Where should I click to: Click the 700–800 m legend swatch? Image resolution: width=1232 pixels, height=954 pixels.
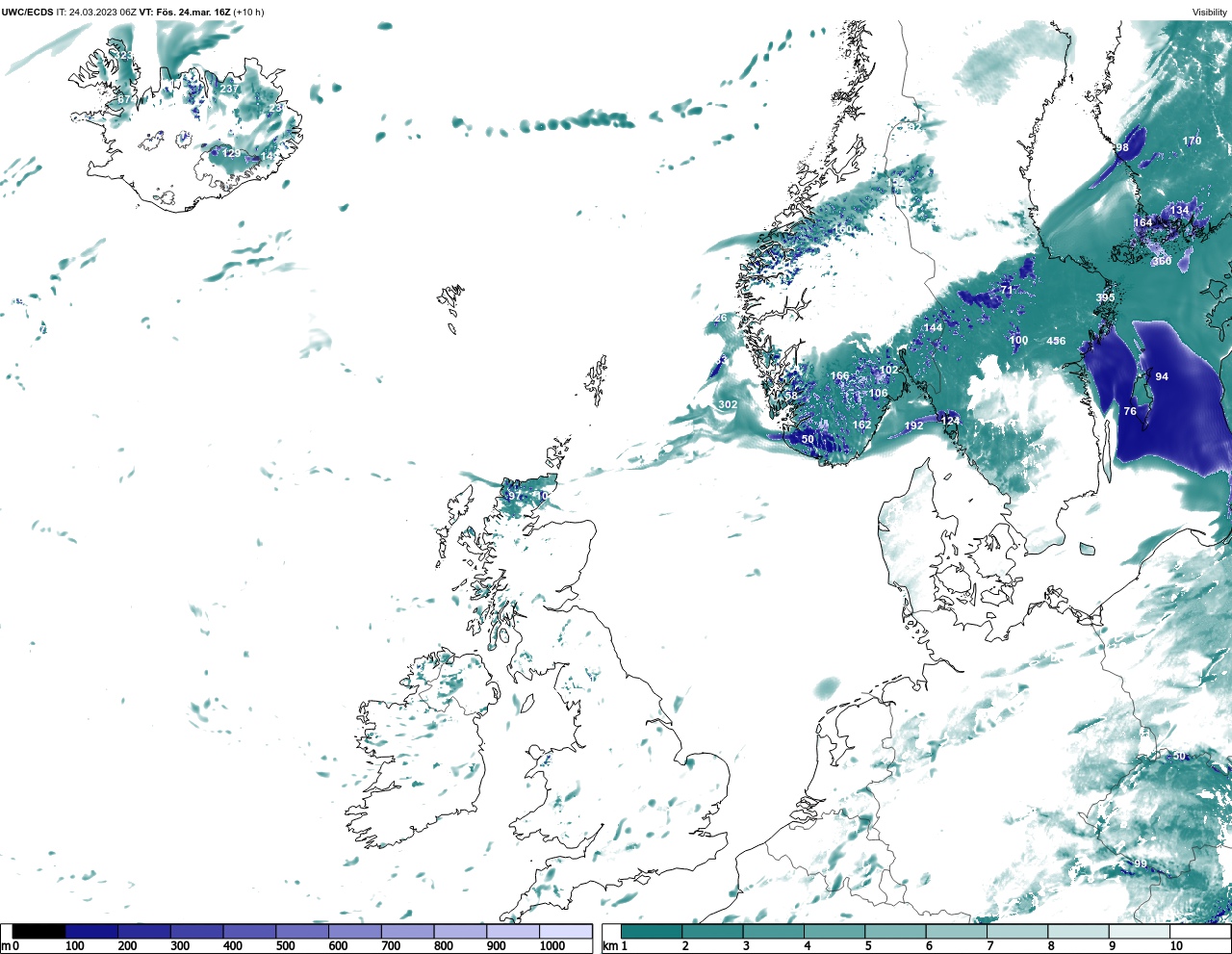407,932
